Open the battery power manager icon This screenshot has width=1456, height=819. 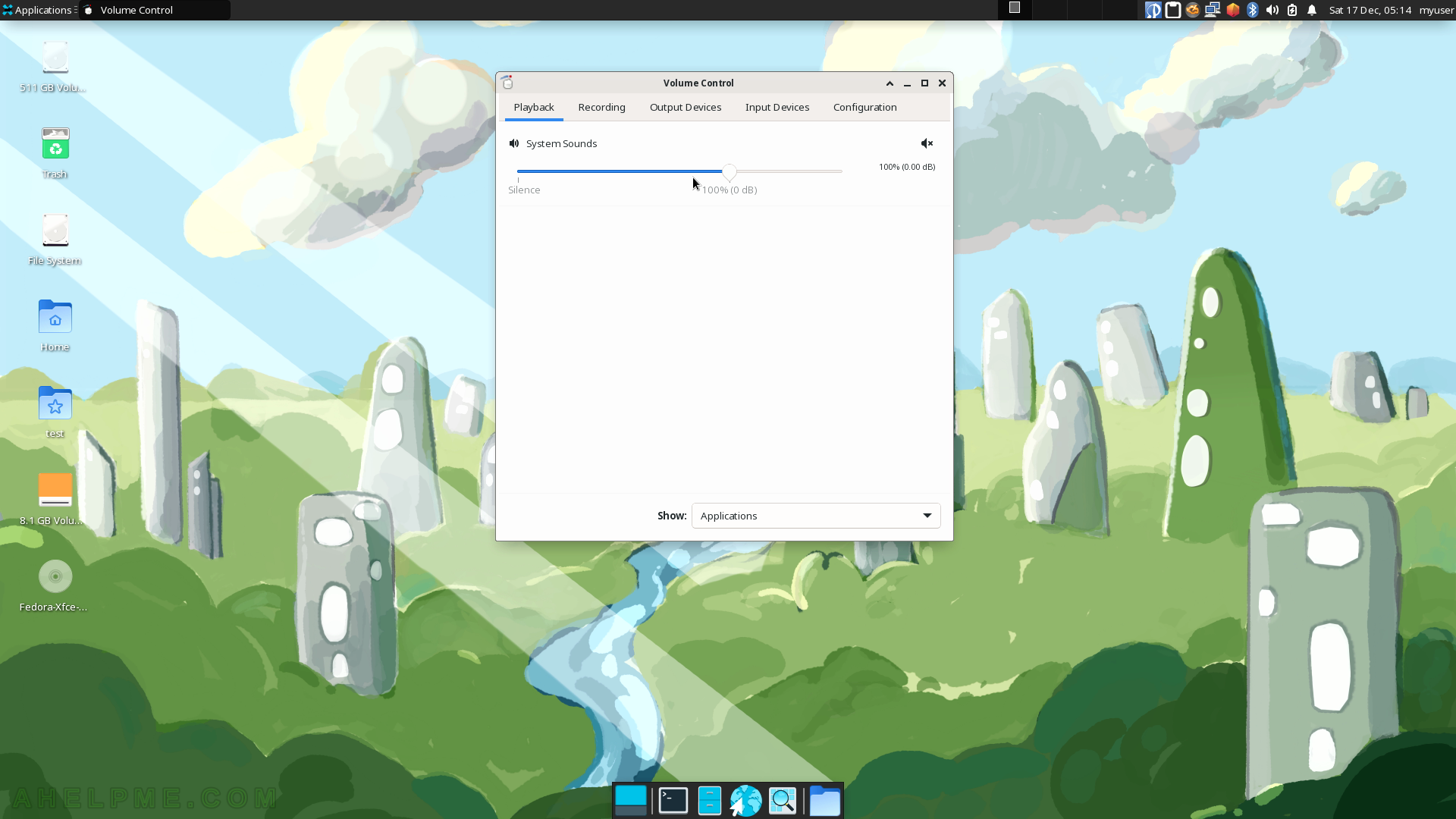[1292, 10]
